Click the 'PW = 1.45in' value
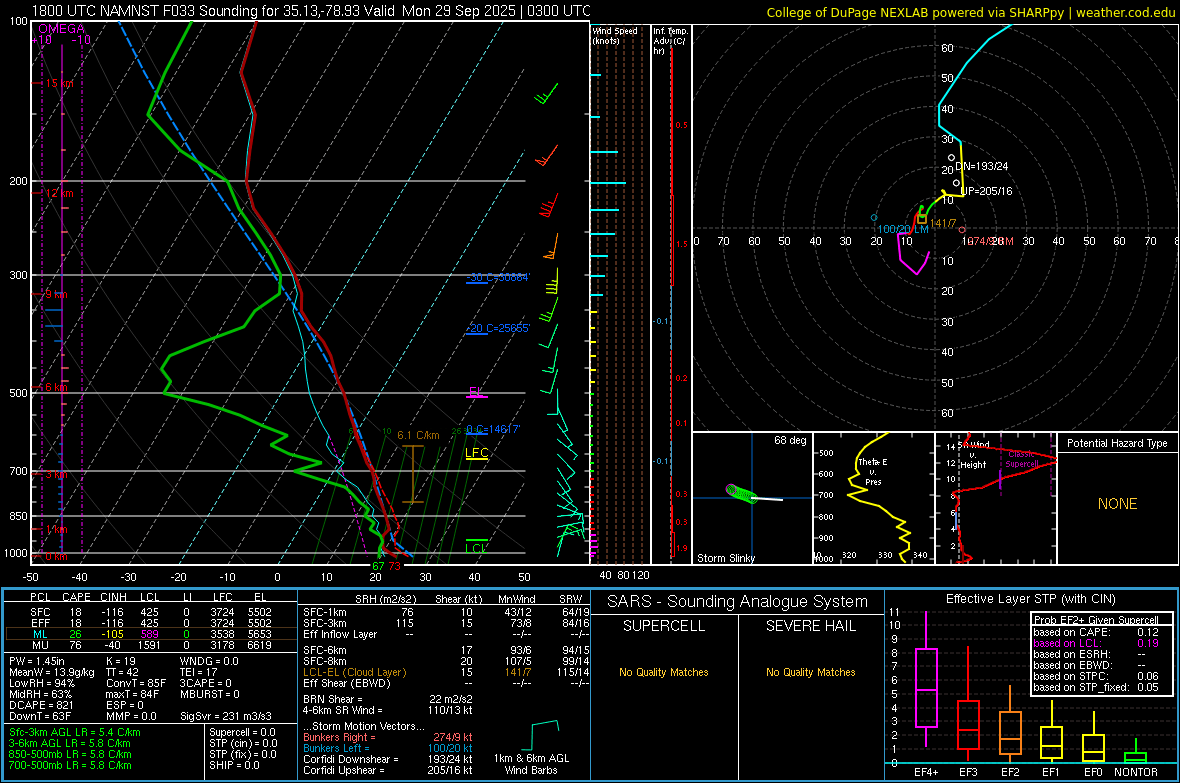 [37, 661]
